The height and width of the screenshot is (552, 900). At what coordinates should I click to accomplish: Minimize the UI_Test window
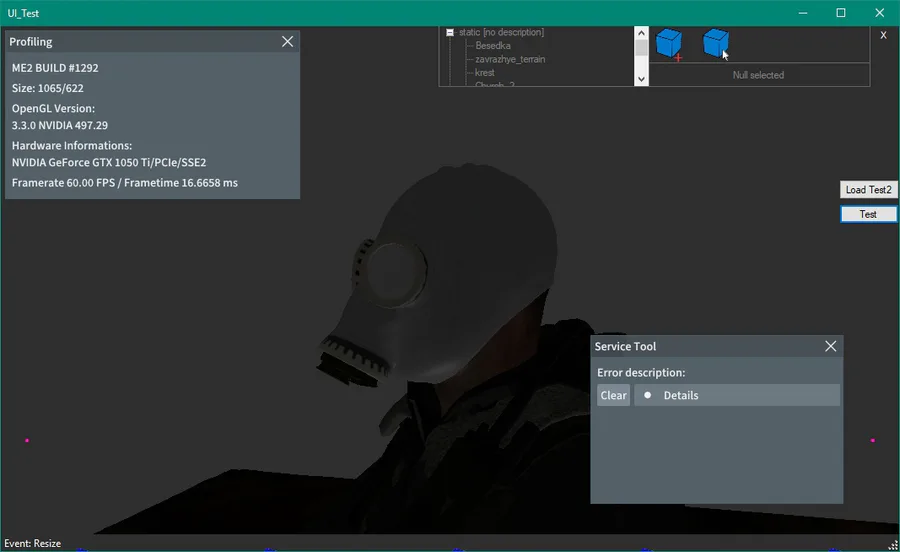pyautogui.click(x=803, y=13)
